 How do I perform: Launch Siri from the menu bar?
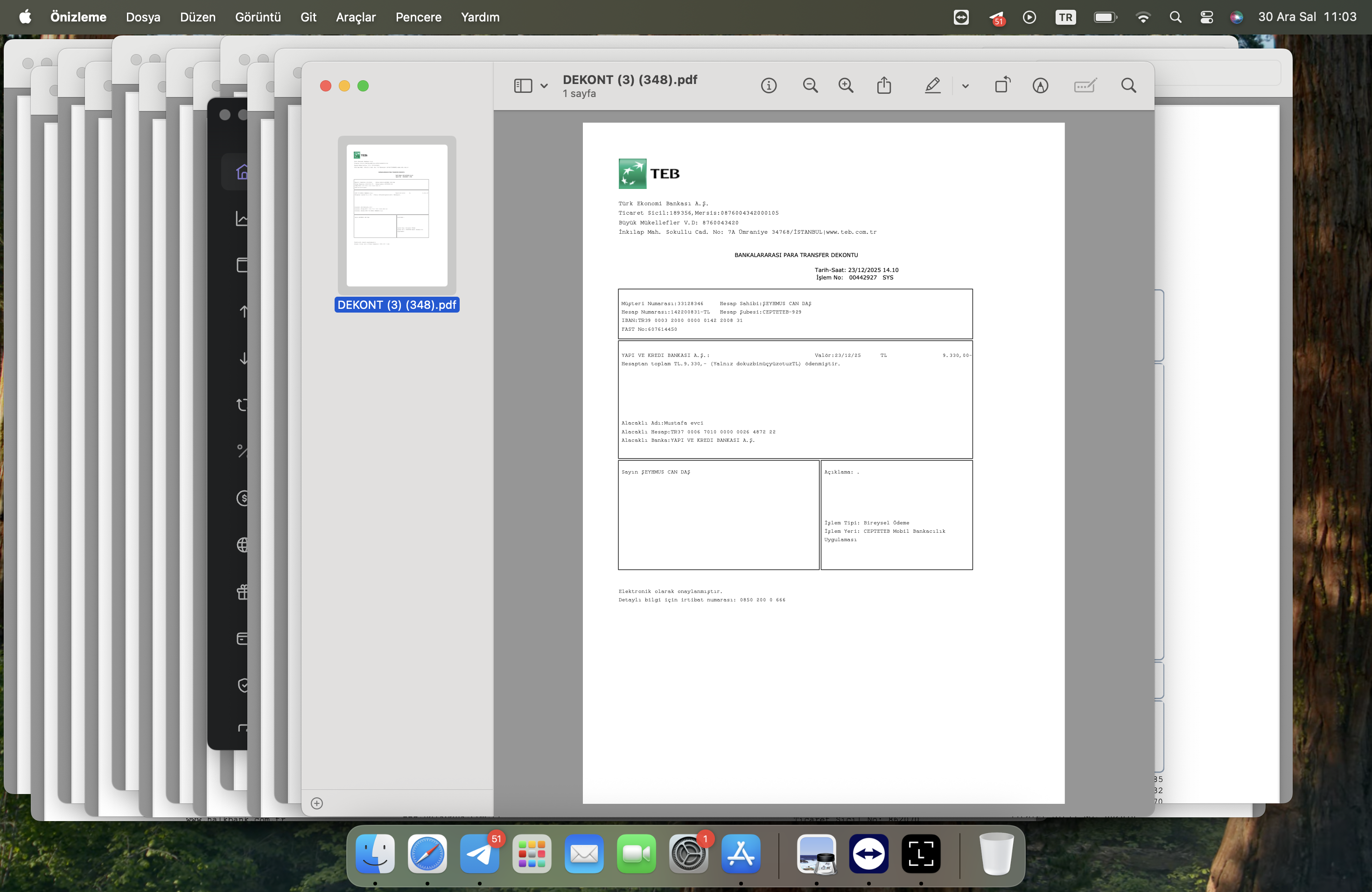1236,17
